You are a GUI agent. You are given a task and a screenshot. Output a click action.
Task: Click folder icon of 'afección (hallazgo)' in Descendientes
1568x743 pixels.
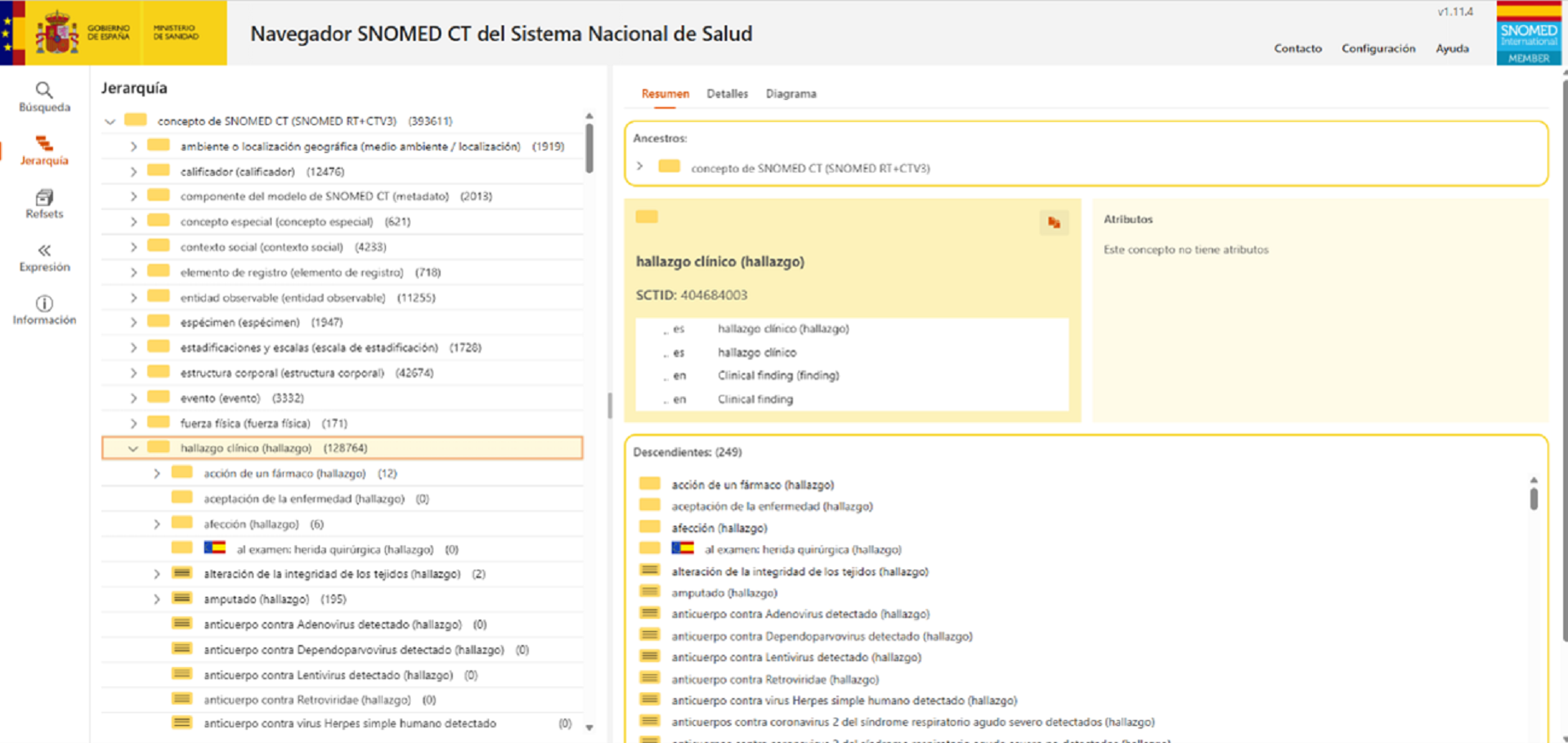click(650, 527)
